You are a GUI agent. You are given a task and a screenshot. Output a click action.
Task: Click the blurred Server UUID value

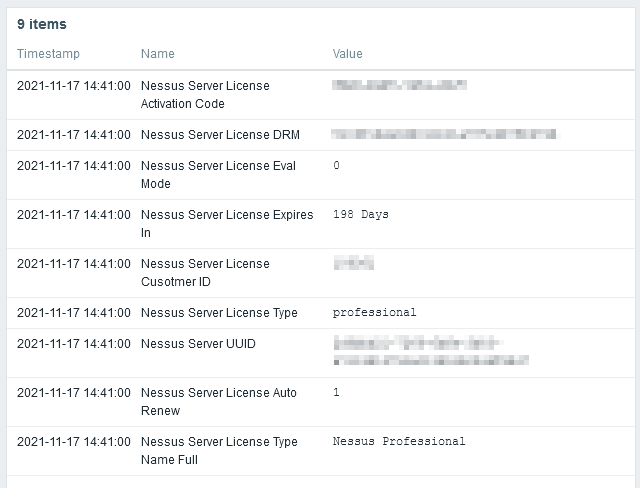(431, 350)
